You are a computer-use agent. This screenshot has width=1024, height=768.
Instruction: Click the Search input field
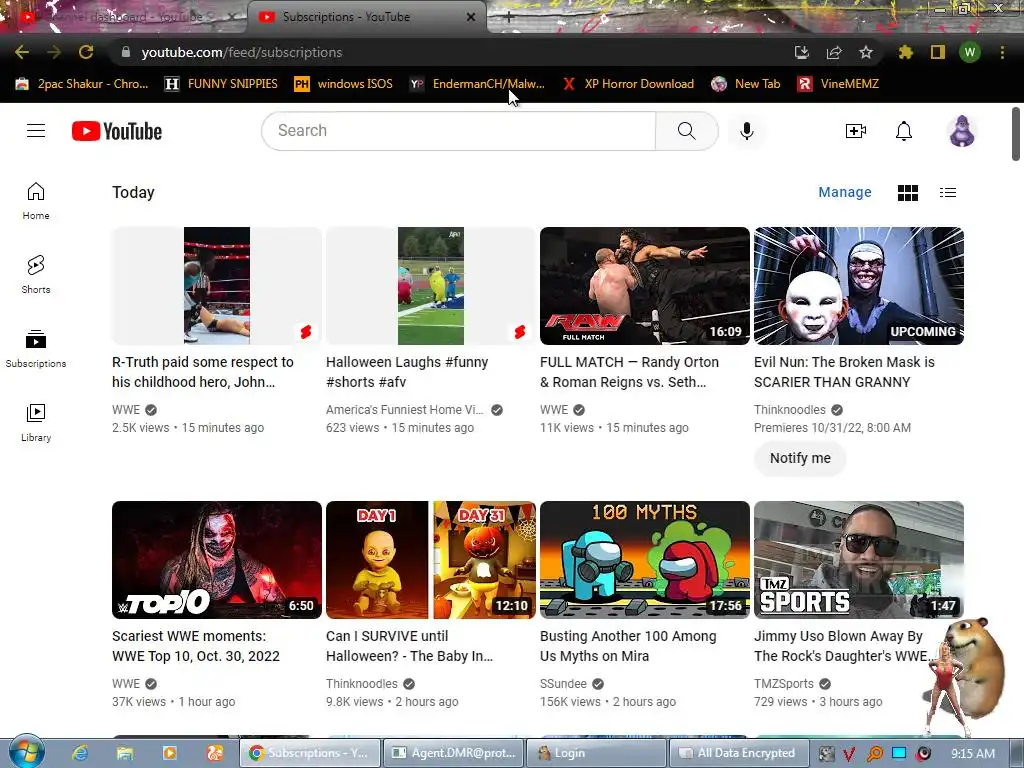point(458,131)
